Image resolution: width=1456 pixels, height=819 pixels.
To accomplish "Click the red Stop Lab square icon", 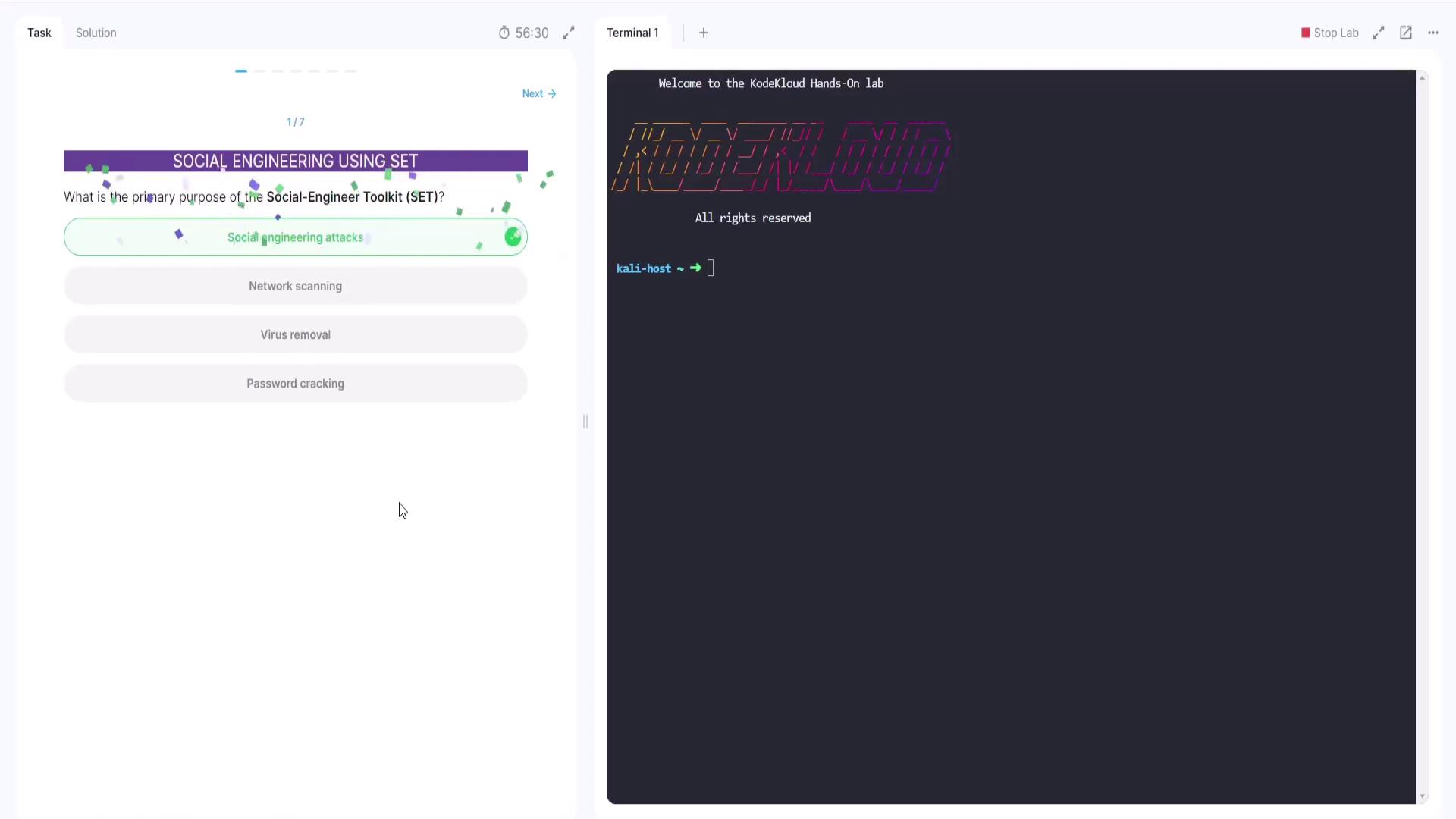I will [1306, 33].
